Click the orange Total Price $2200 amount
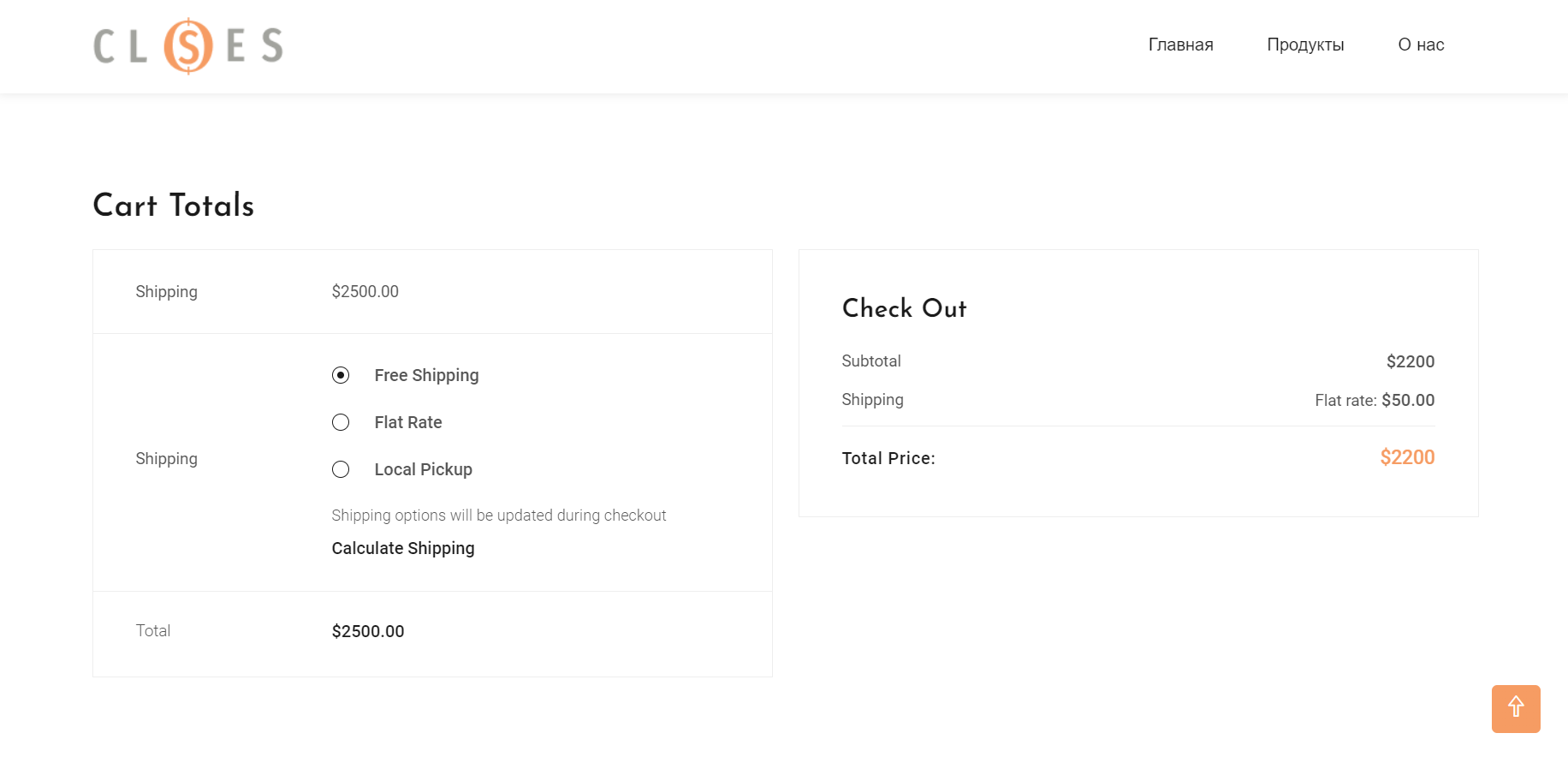1568x763 pixels. [x=1407, y=457]
